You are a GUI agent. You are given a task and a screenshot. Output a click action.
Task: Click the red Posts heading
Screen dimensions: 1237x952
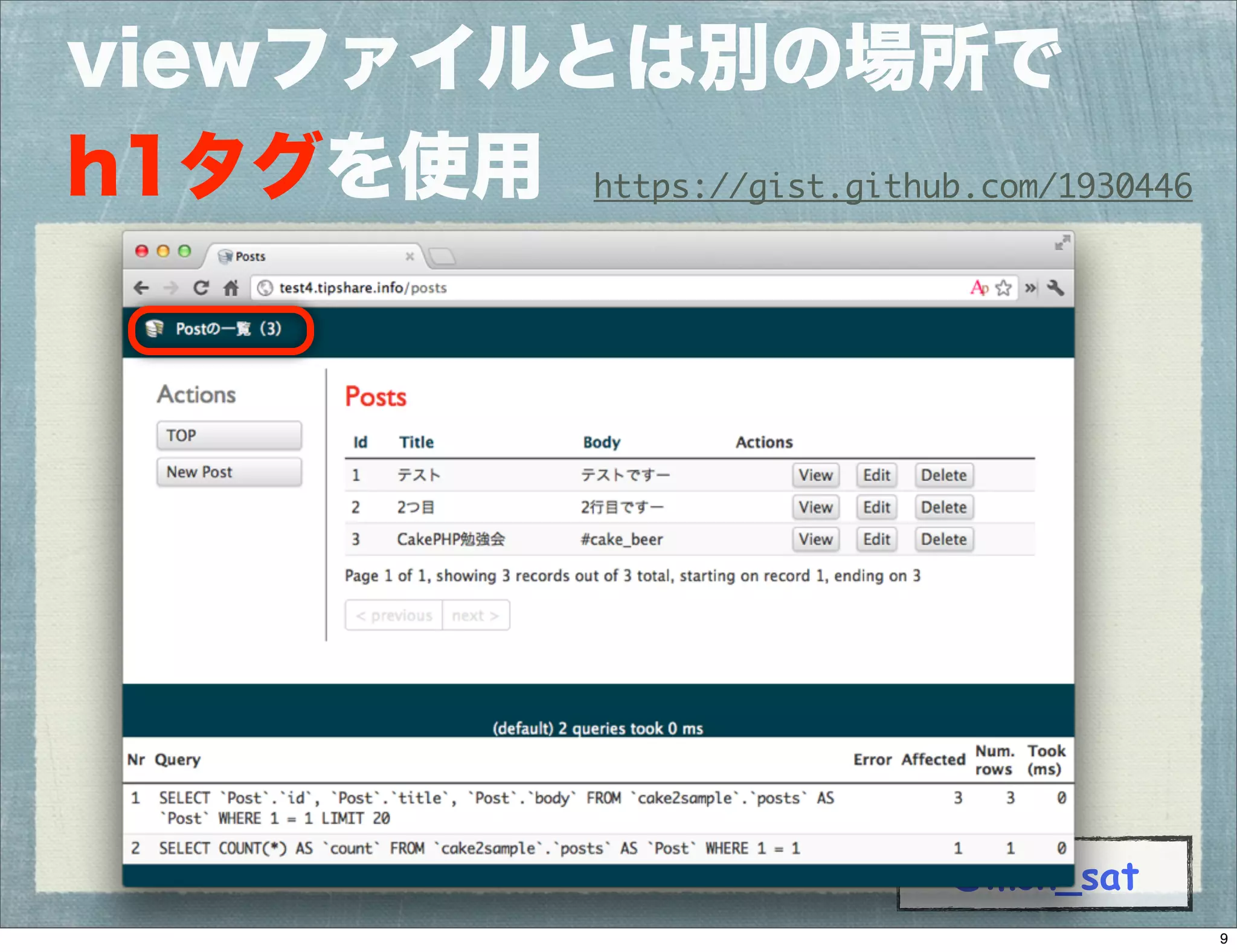click(x=376, y=397)
